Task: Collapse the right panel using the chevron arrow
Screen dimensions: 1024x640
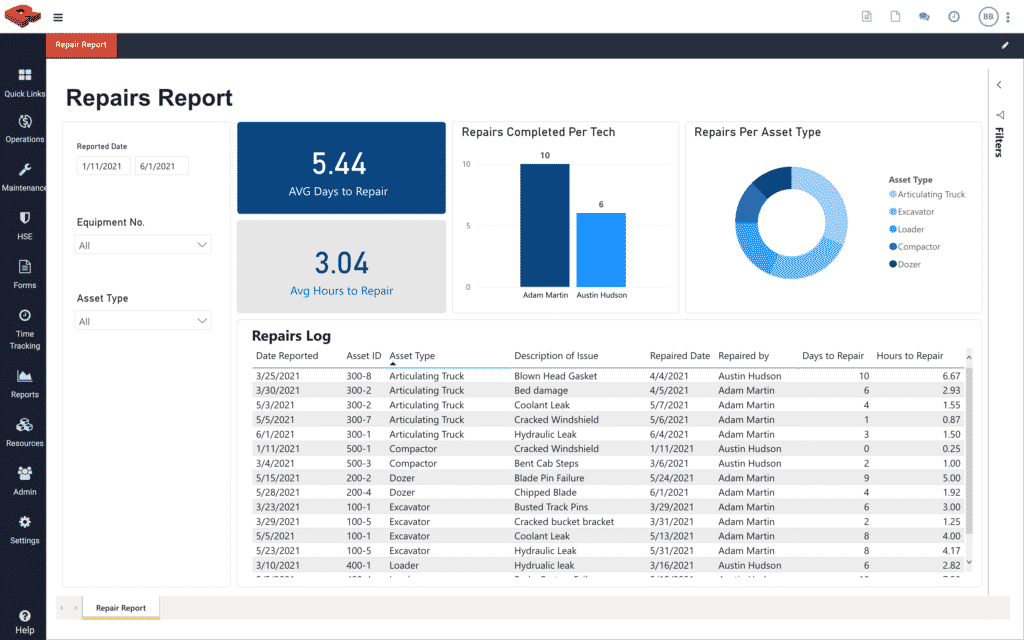Action: [998, 84]
